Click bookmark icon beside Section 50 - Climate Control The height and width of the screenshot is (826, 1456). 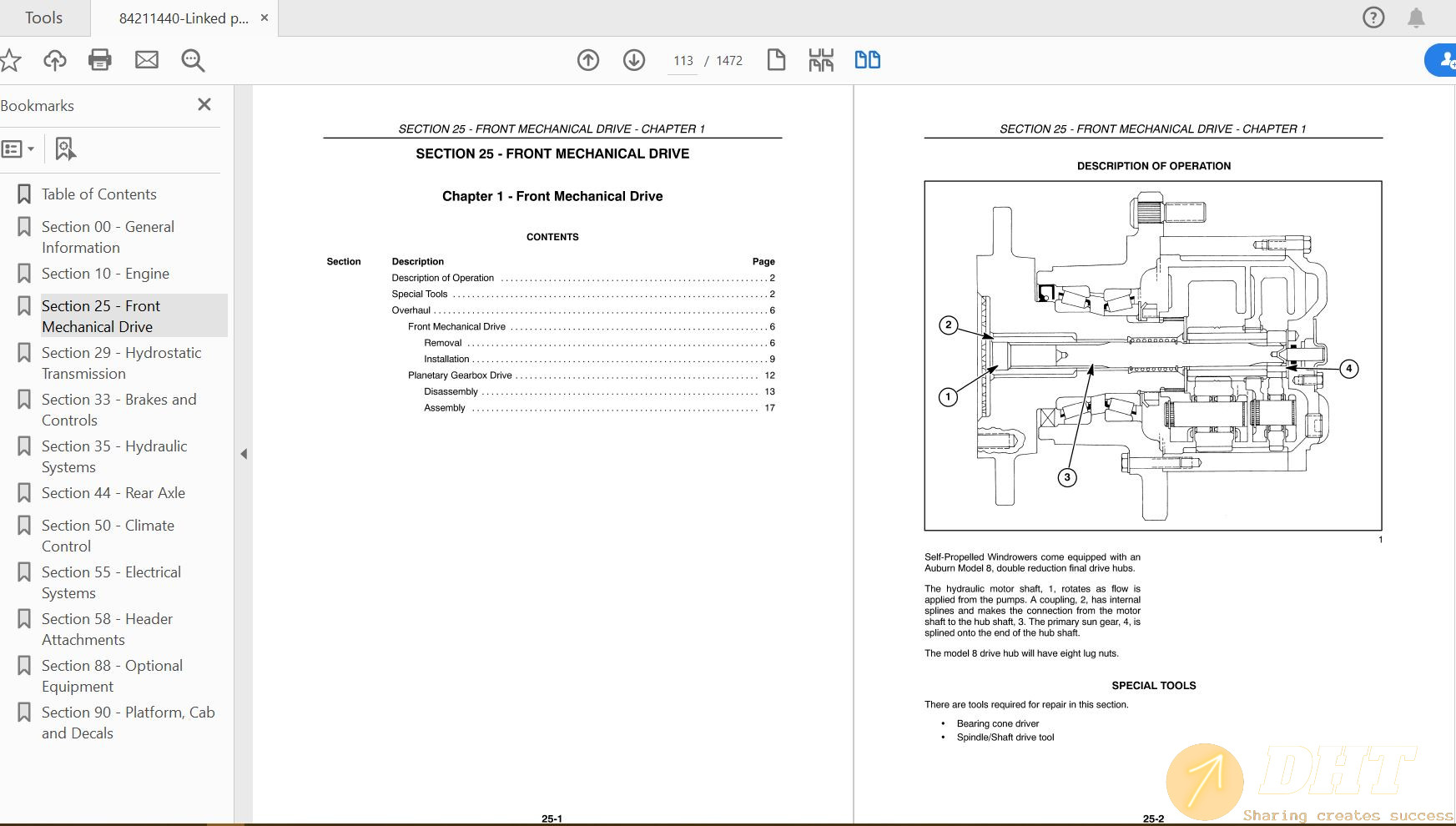[24, 526]
